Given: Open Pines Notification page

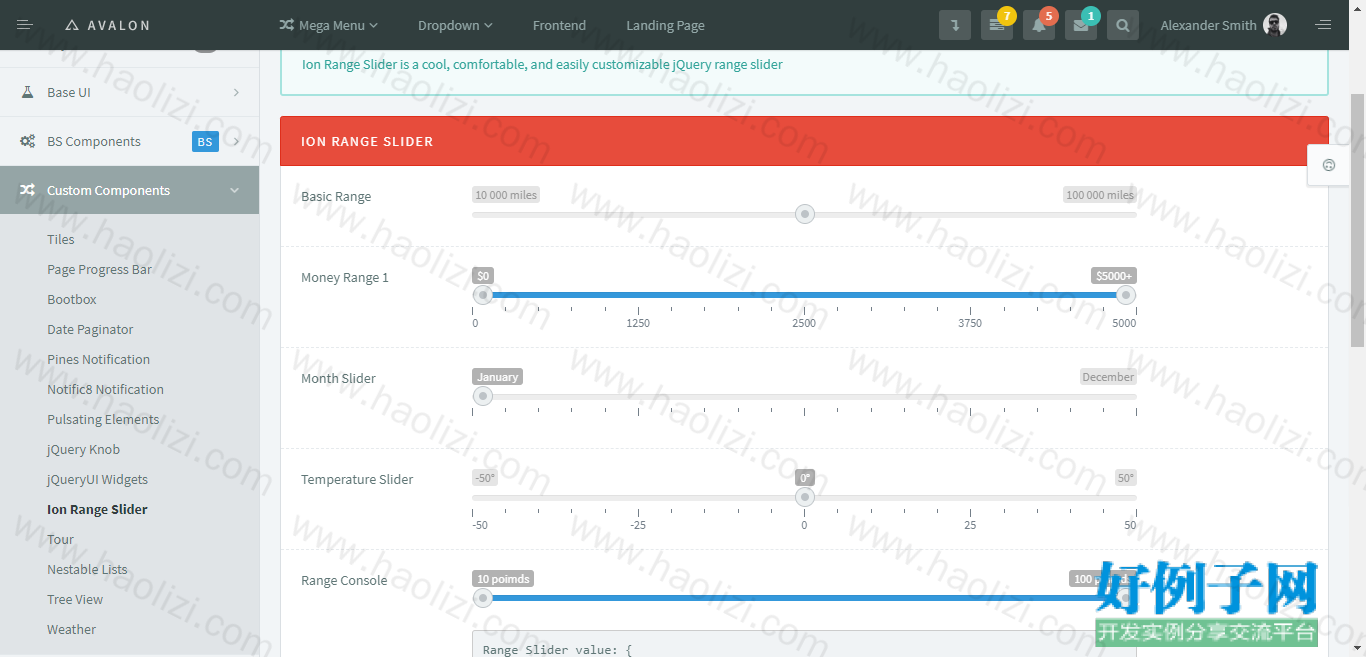Looking at the screenshot, I should click(98, 359).
